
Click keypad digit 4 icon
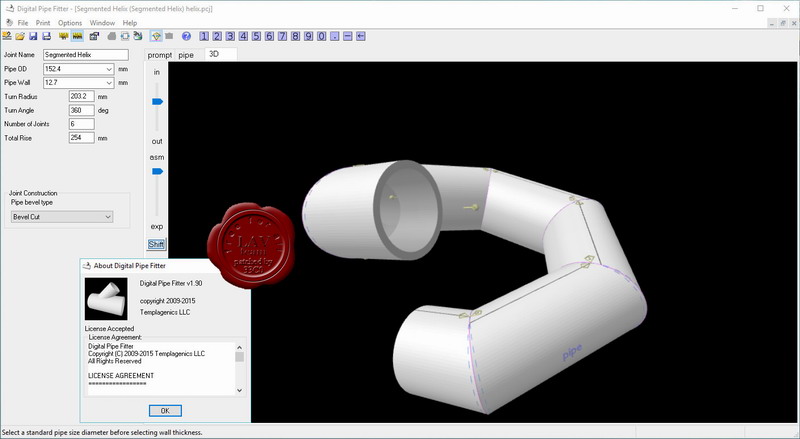[243, 36]
